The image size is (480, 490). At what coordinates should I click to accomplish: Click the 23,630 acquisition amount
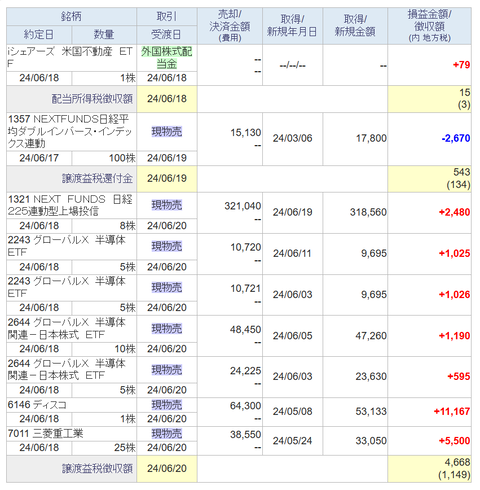point(371,377)
